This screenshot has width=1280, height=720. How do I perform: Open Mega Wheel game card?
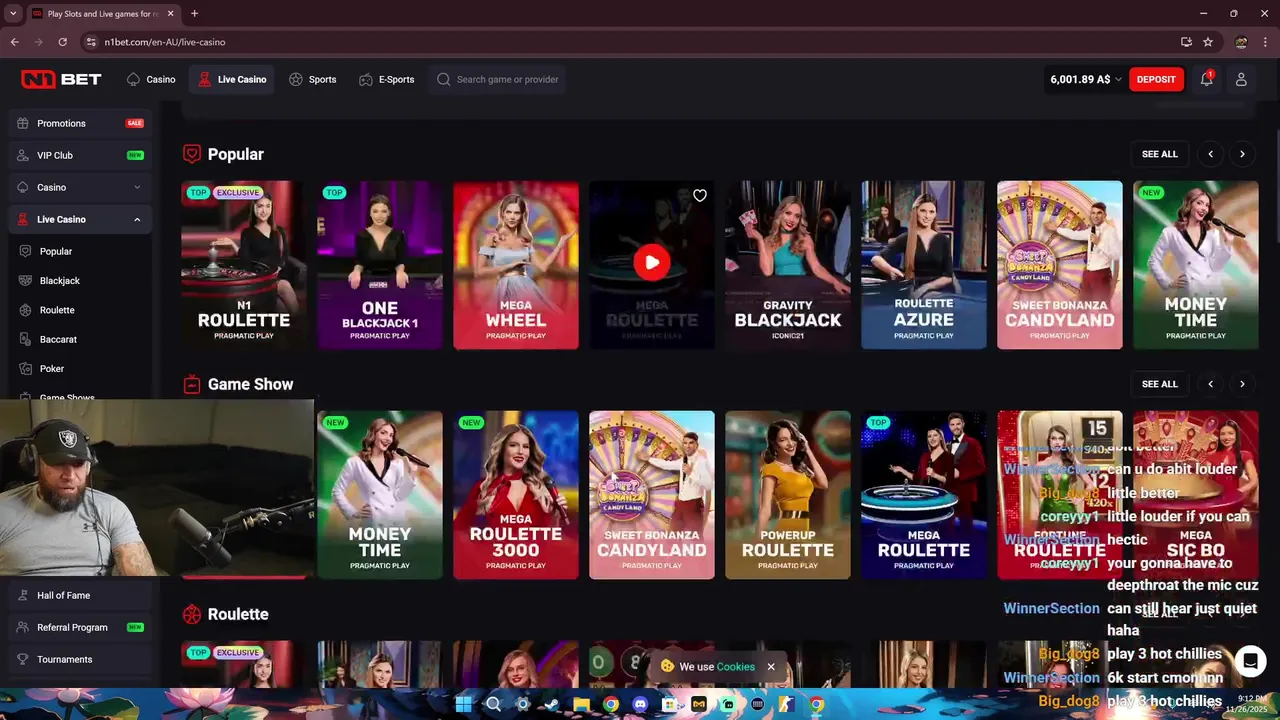click(516, 265)
